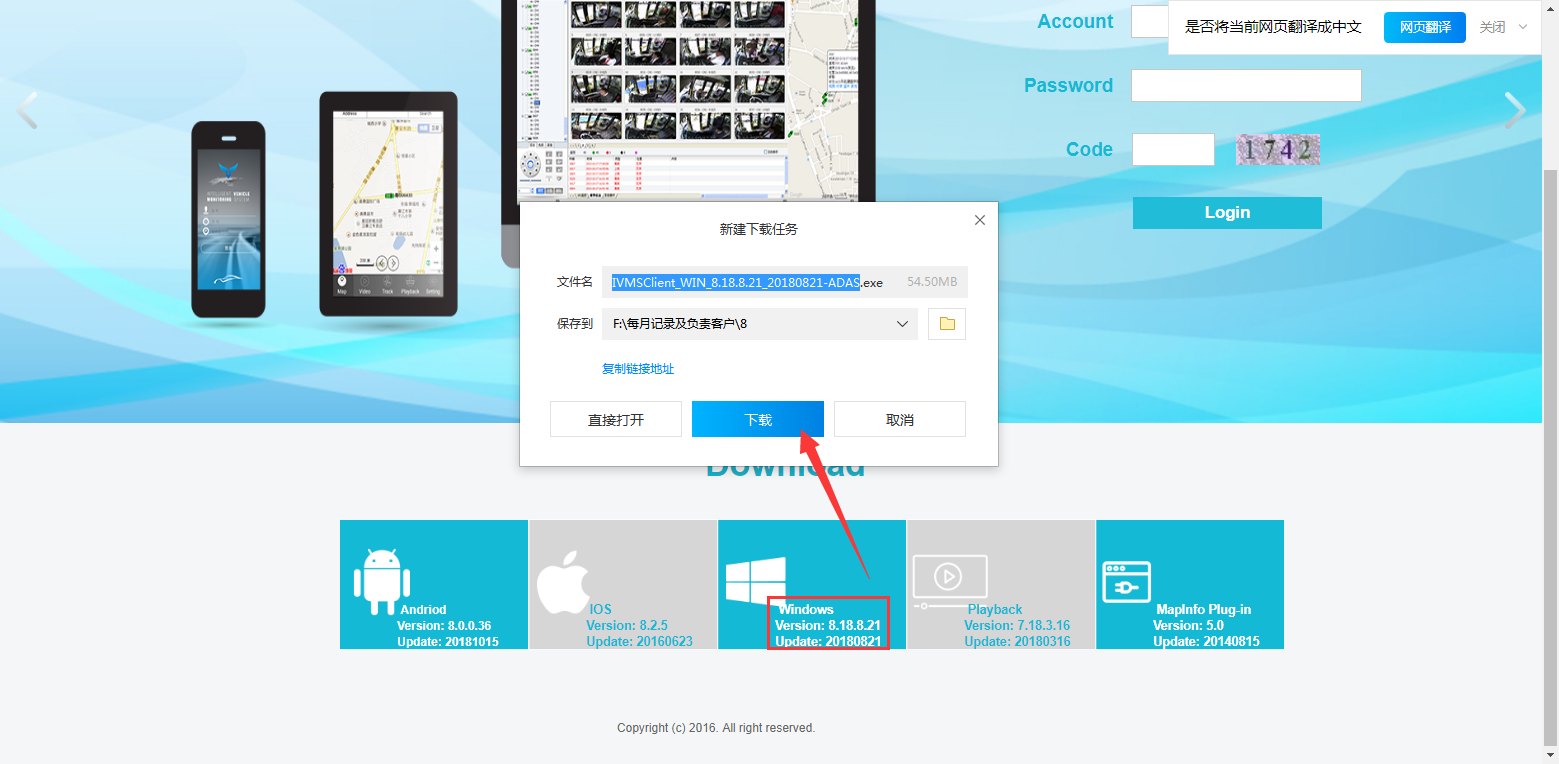1559x764 pixels.
Task: Select the IOS download label
Action: (600, 609)
